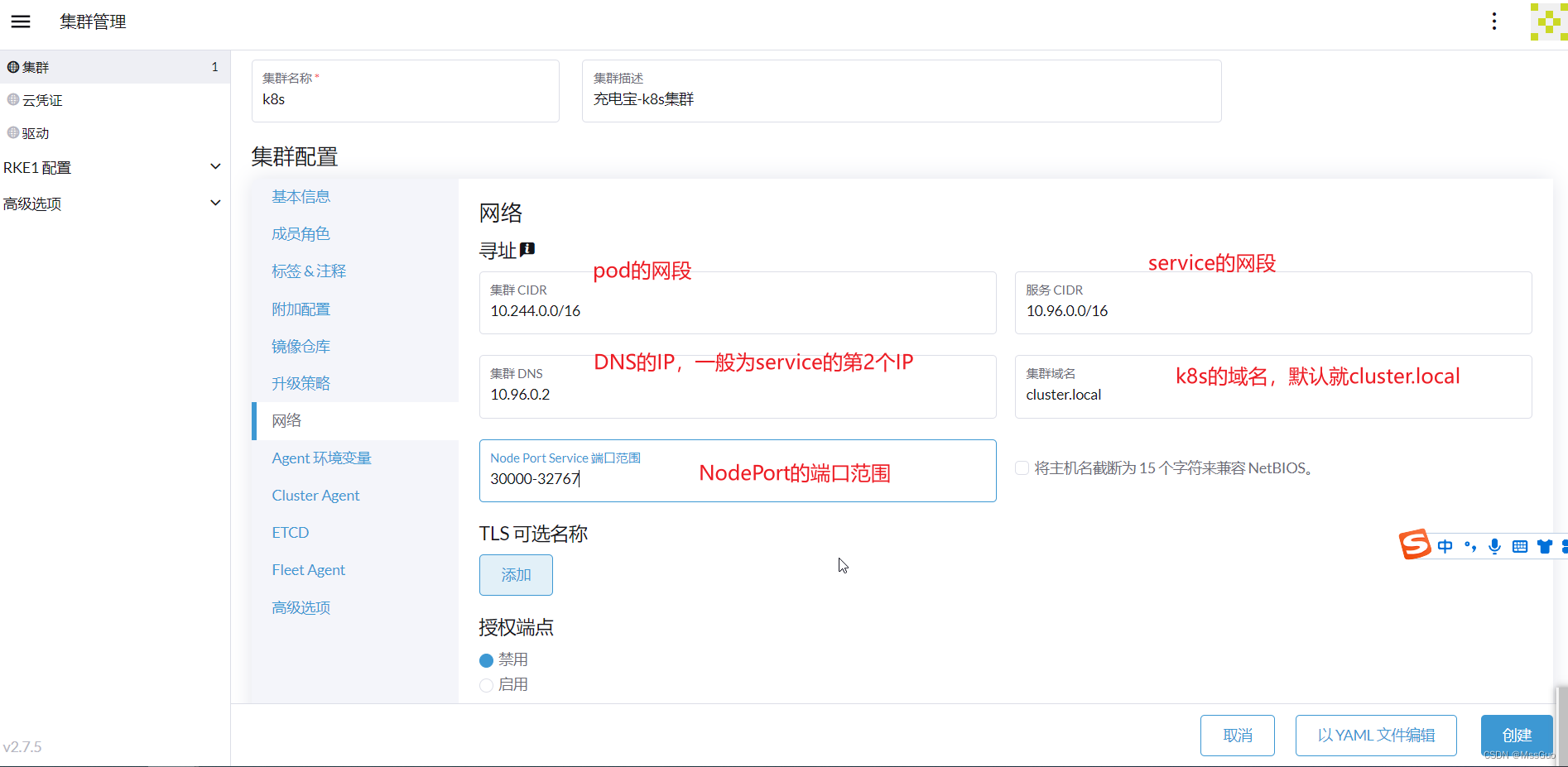The image size is (1568, 767).
Task: Open the 基本信息 config tab
Action: pos(355,197)
